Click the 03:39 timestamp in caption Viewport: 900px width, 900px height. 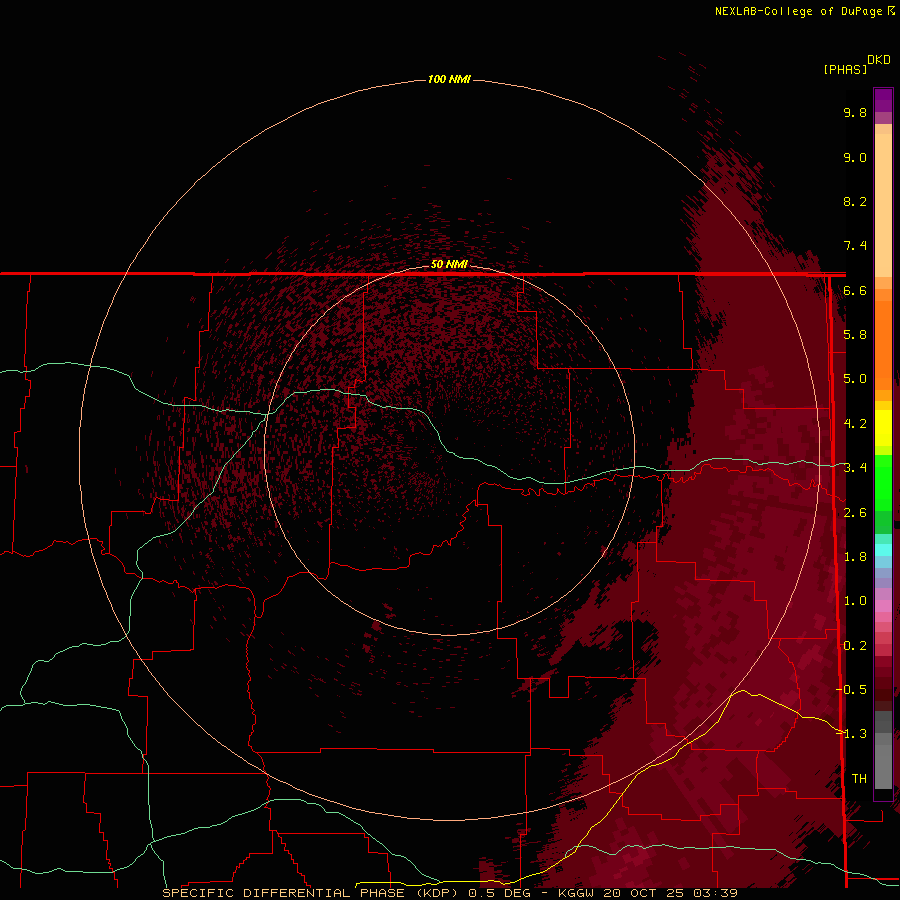point(718,893)
